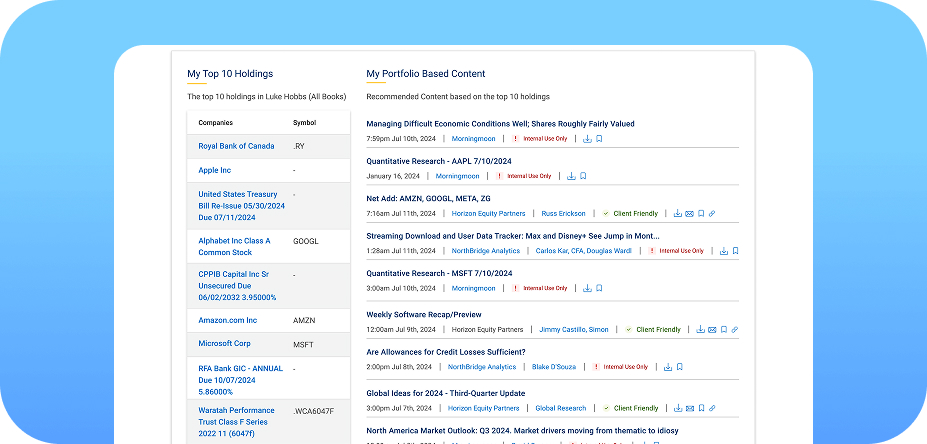Open Weekly Software Recap/Preview article
The image size is (927, 444).
coord(424,315)
